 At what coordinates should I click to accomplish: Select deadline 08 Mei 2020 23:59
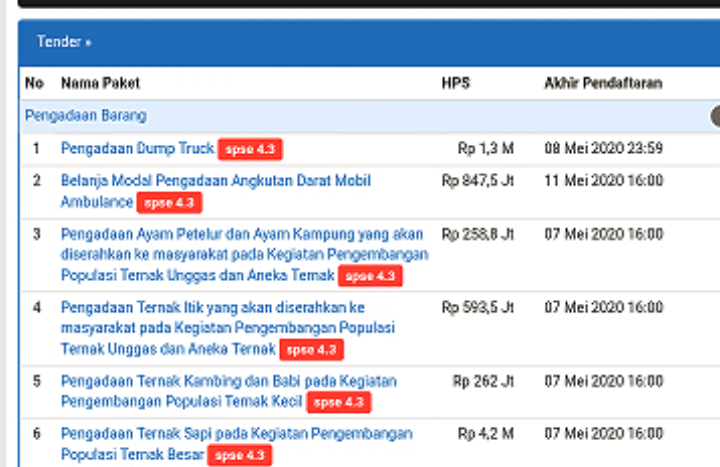point(604,148)
